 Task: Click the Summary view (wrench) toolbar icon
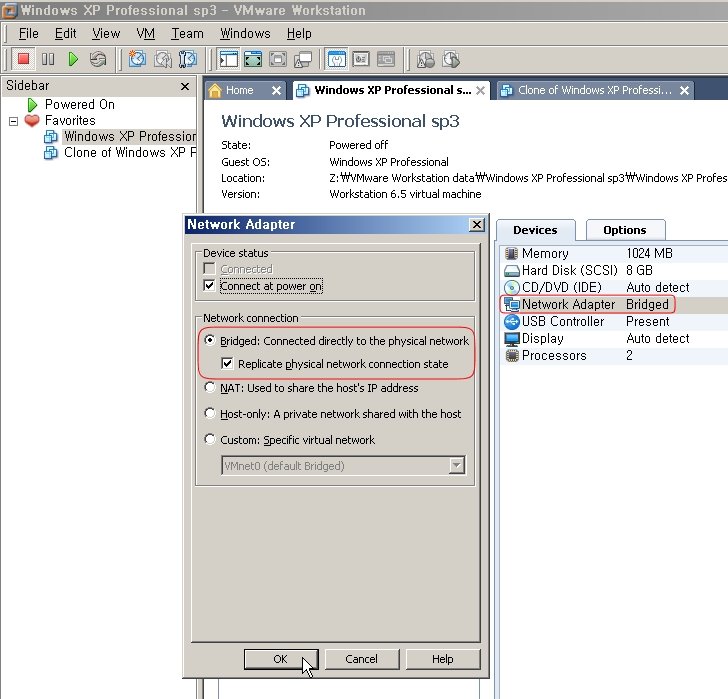point(336,59)
